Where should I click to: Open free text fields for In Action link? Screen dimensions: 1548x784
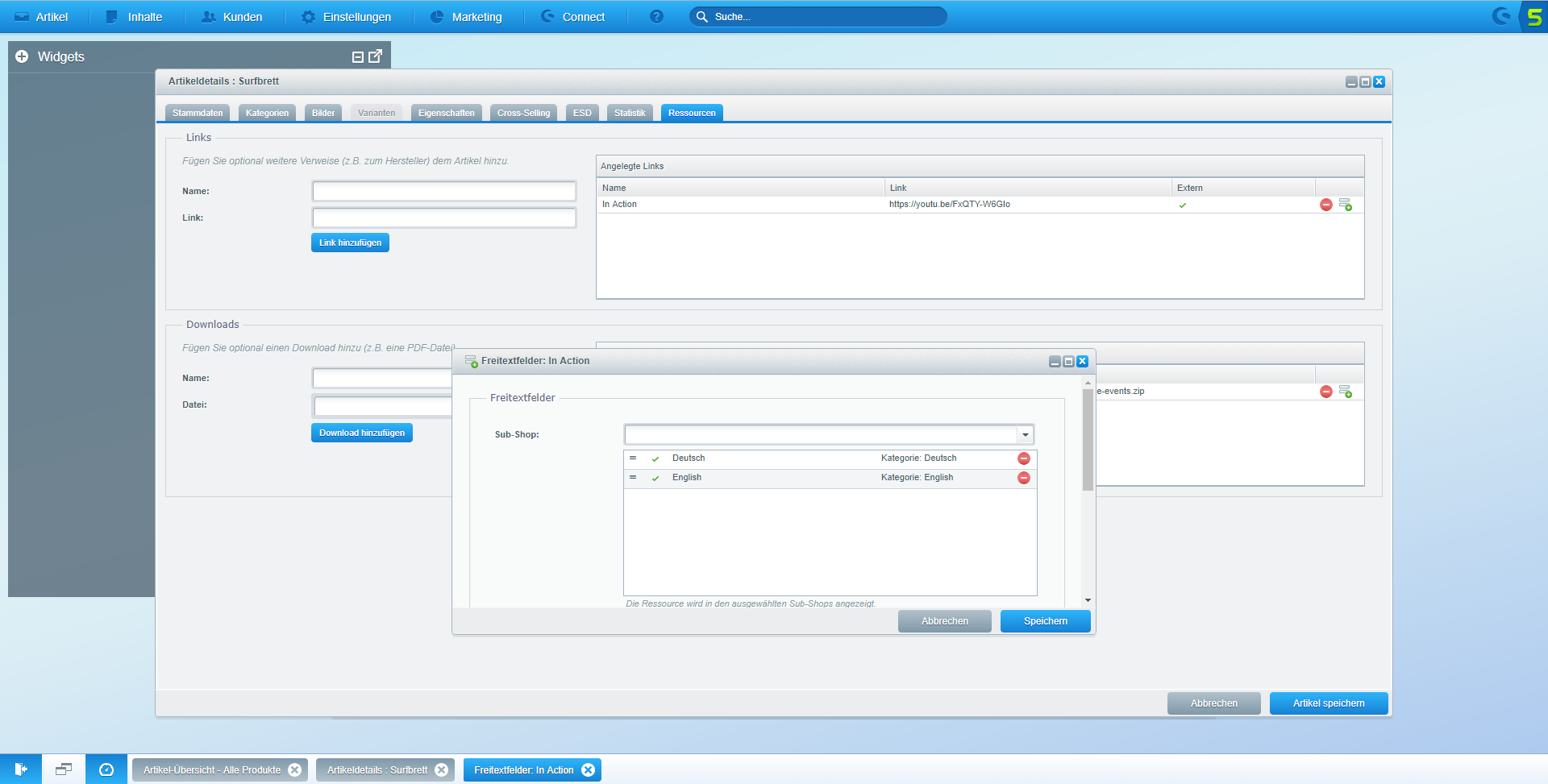(x=1346, y=205)
